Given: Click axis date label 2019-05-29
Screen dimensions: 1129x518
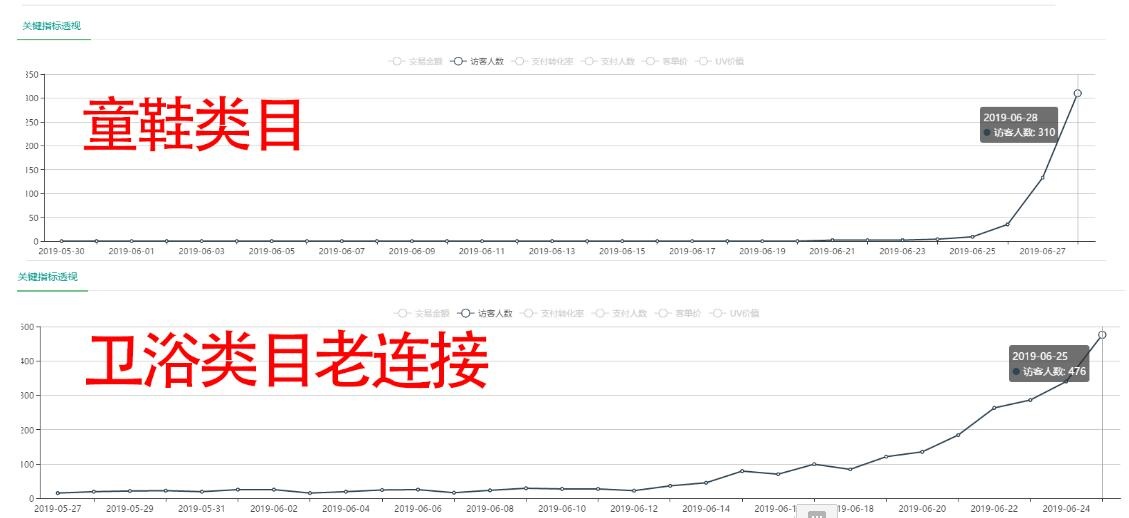Looking at the screenshot, I should click(x=130, y=508).
